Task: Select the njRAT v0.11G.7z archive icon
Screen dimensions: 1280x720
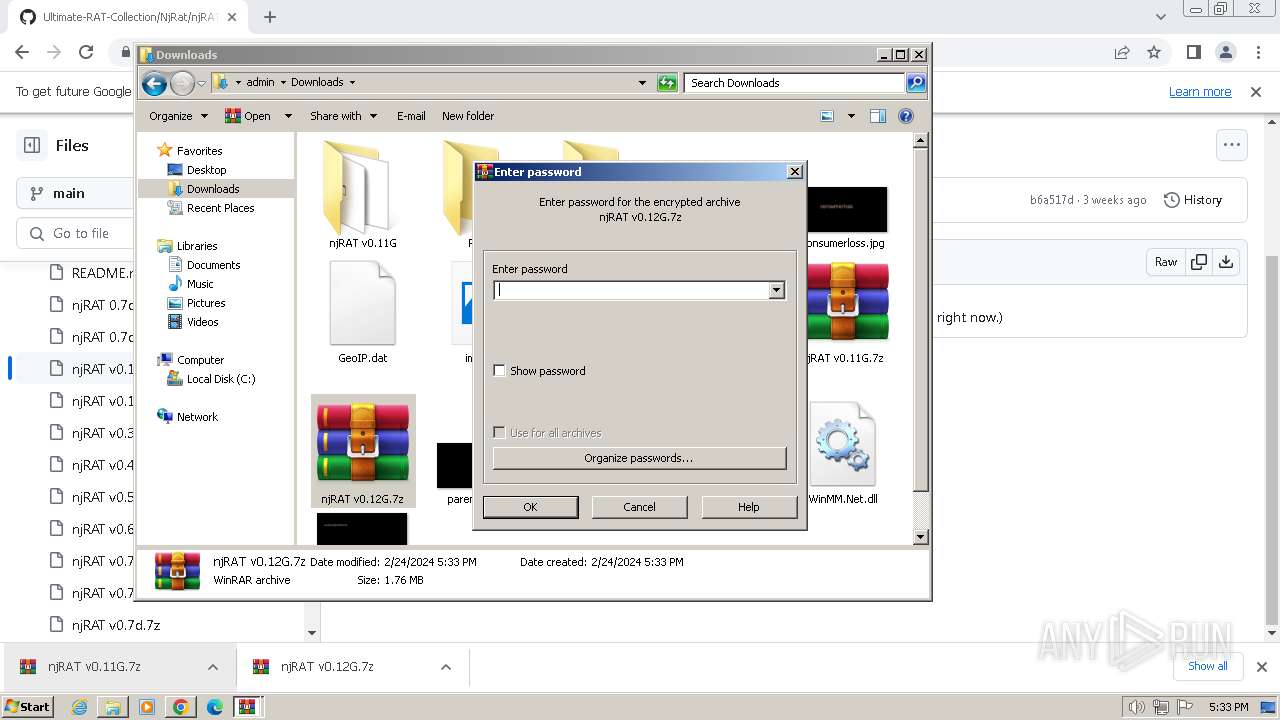Action: pyautogui.click(x=846, y=302)
